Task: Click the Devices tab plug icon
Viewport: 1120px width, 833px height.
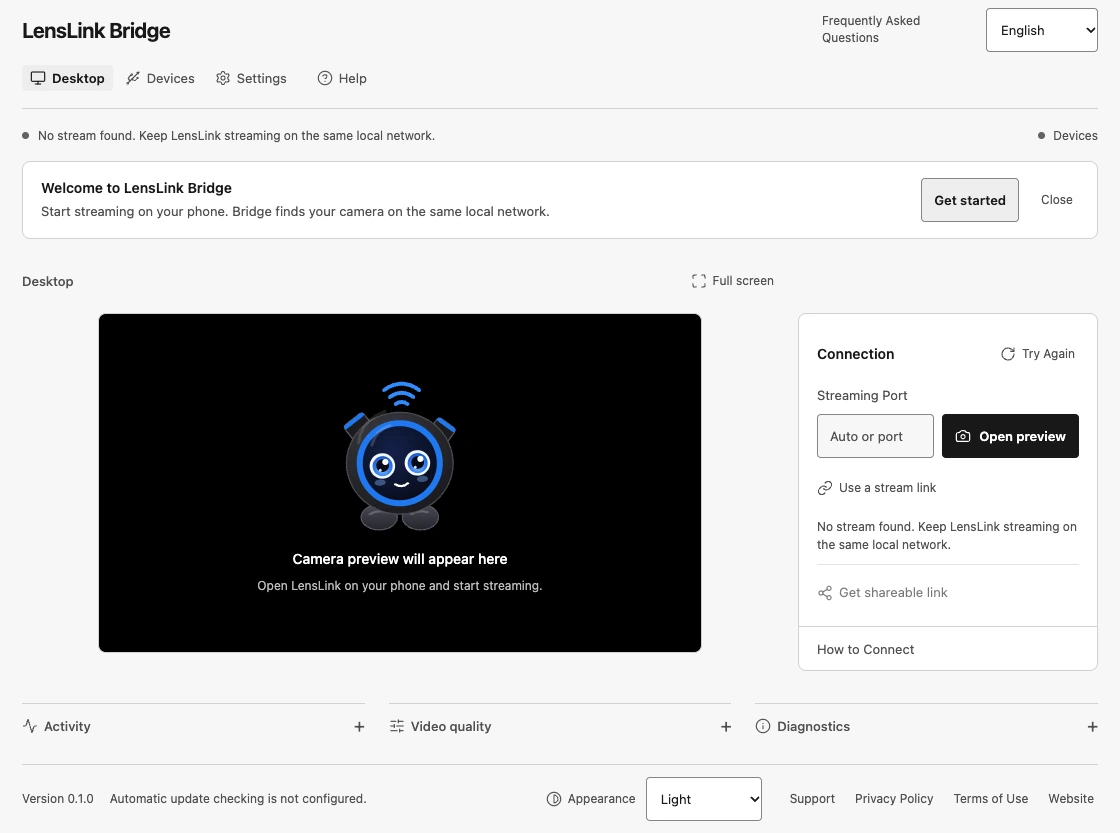Action: 133,78
